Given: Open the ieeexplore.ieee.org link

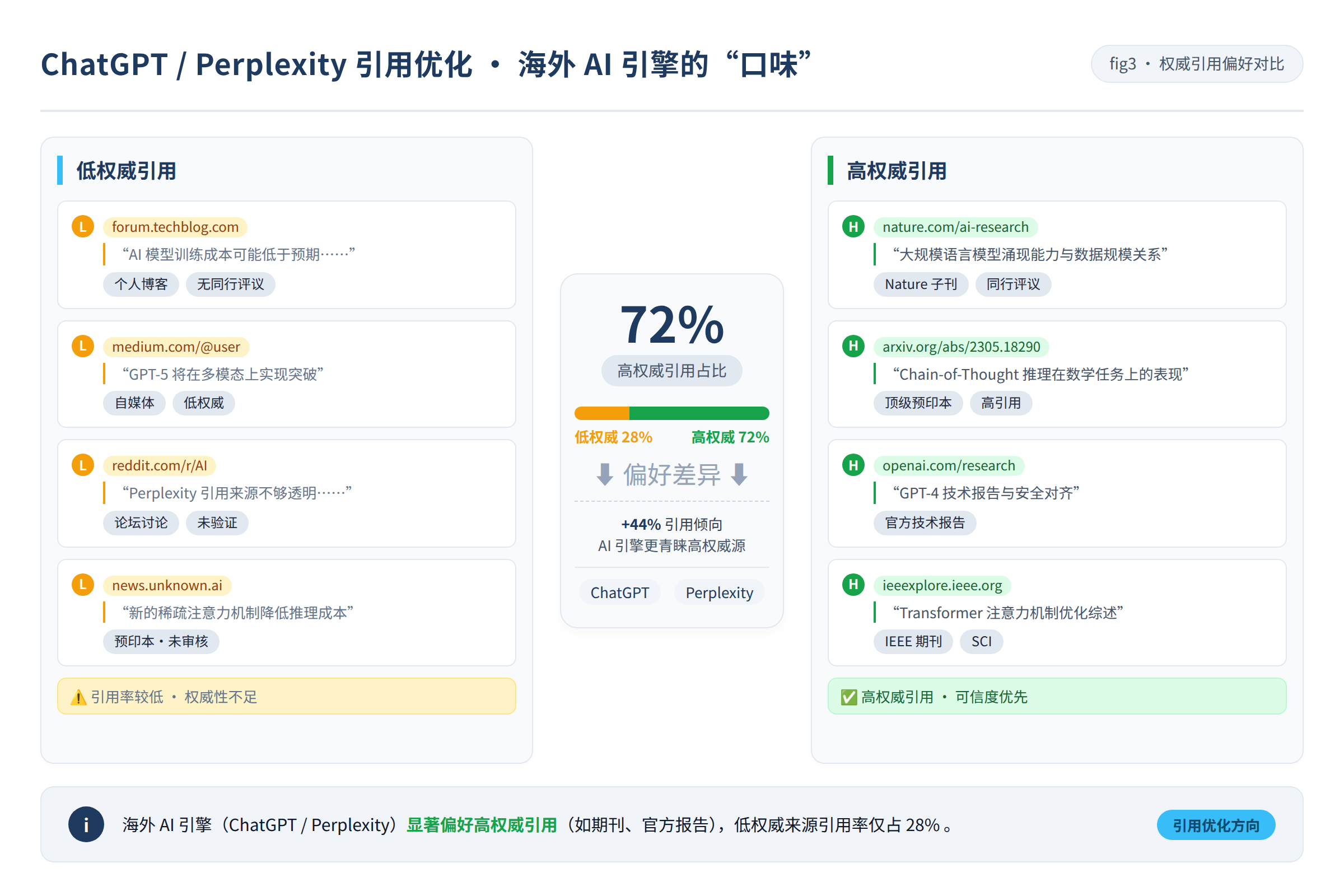Looking at the screenshot, I should [x=942, y=585].
